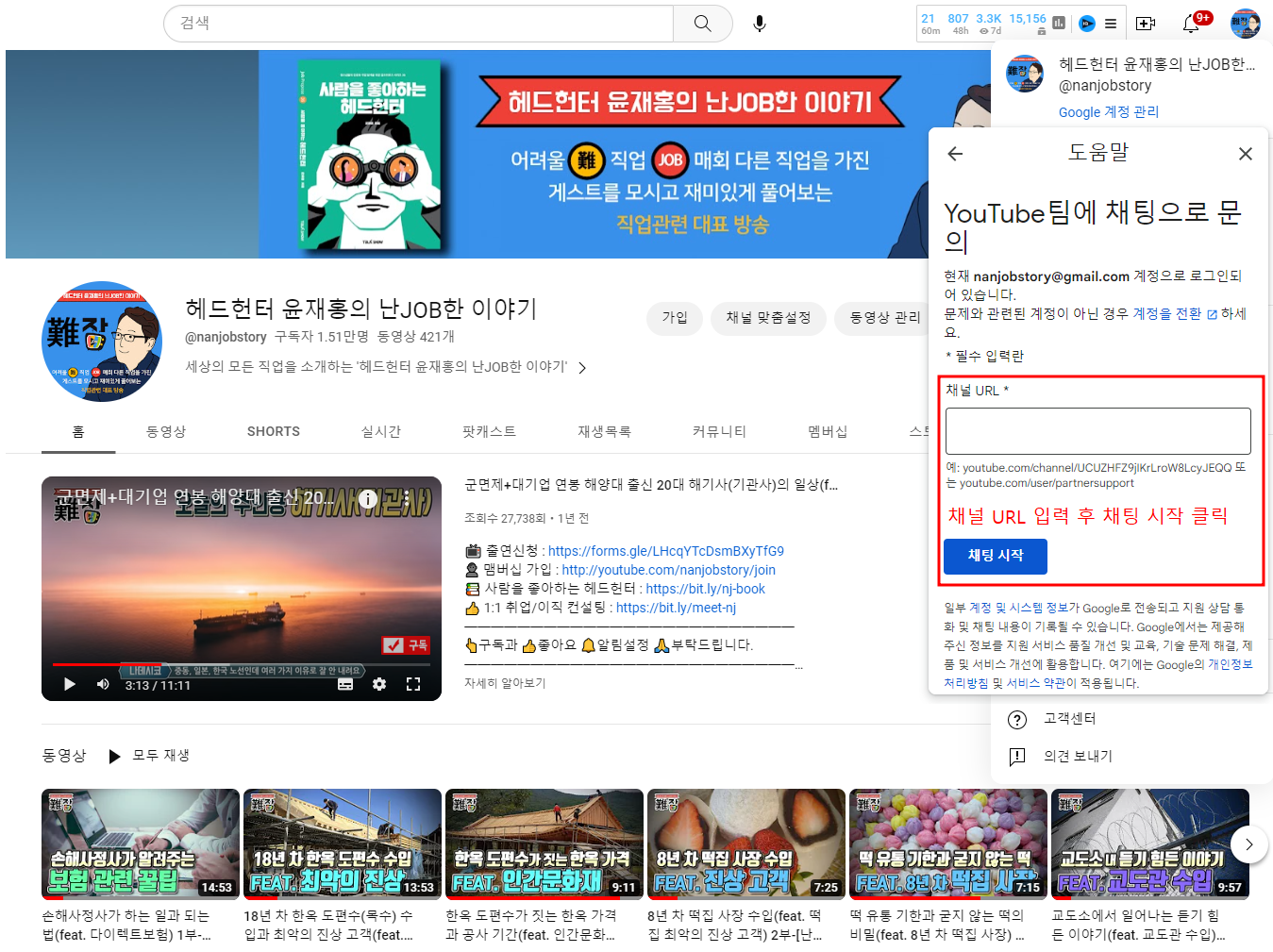
Task: Seek using the video progress bar
Action: pyautogui.click(x=242, y=664)
